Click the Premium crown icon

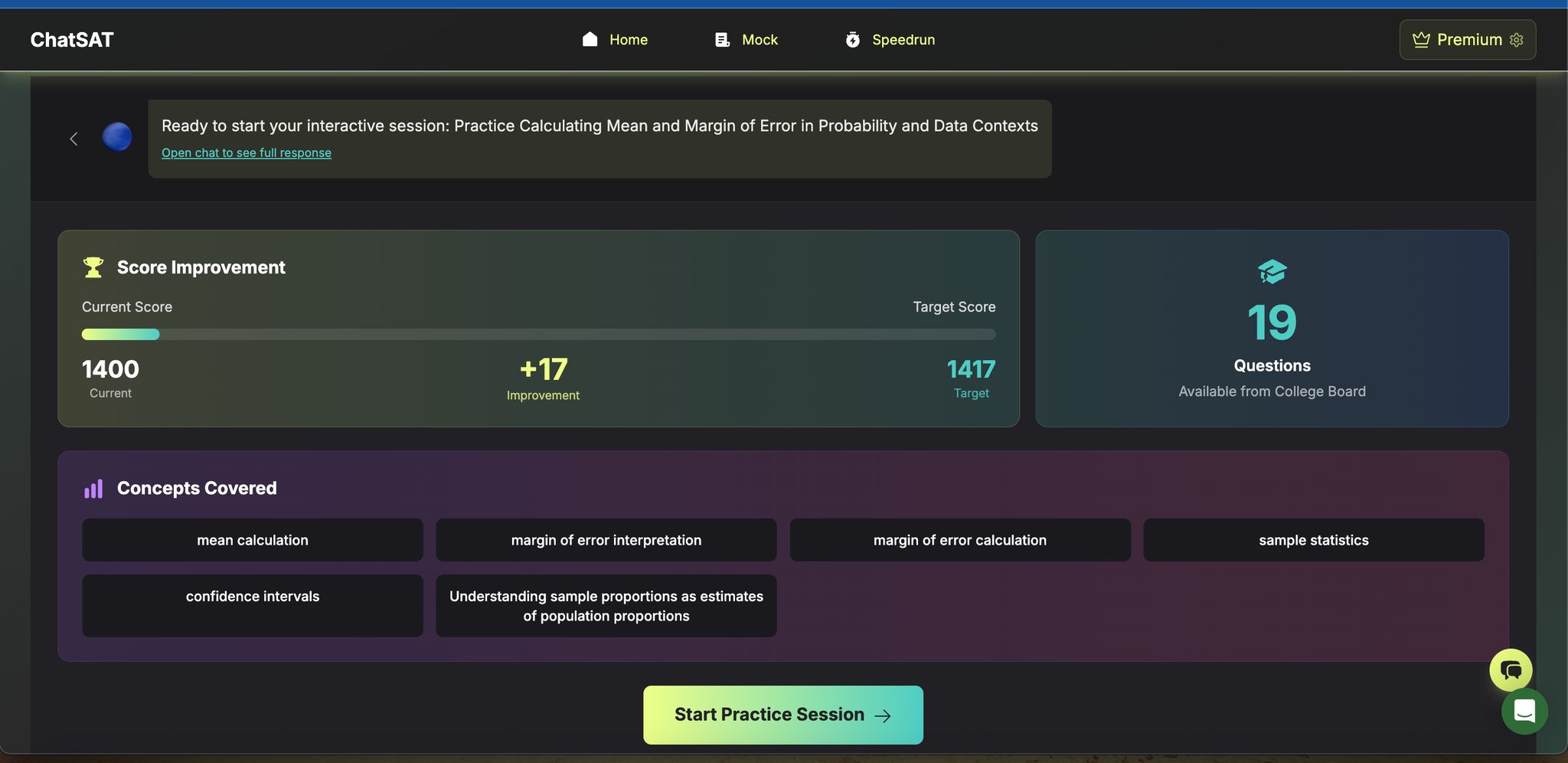[1421, 40]
